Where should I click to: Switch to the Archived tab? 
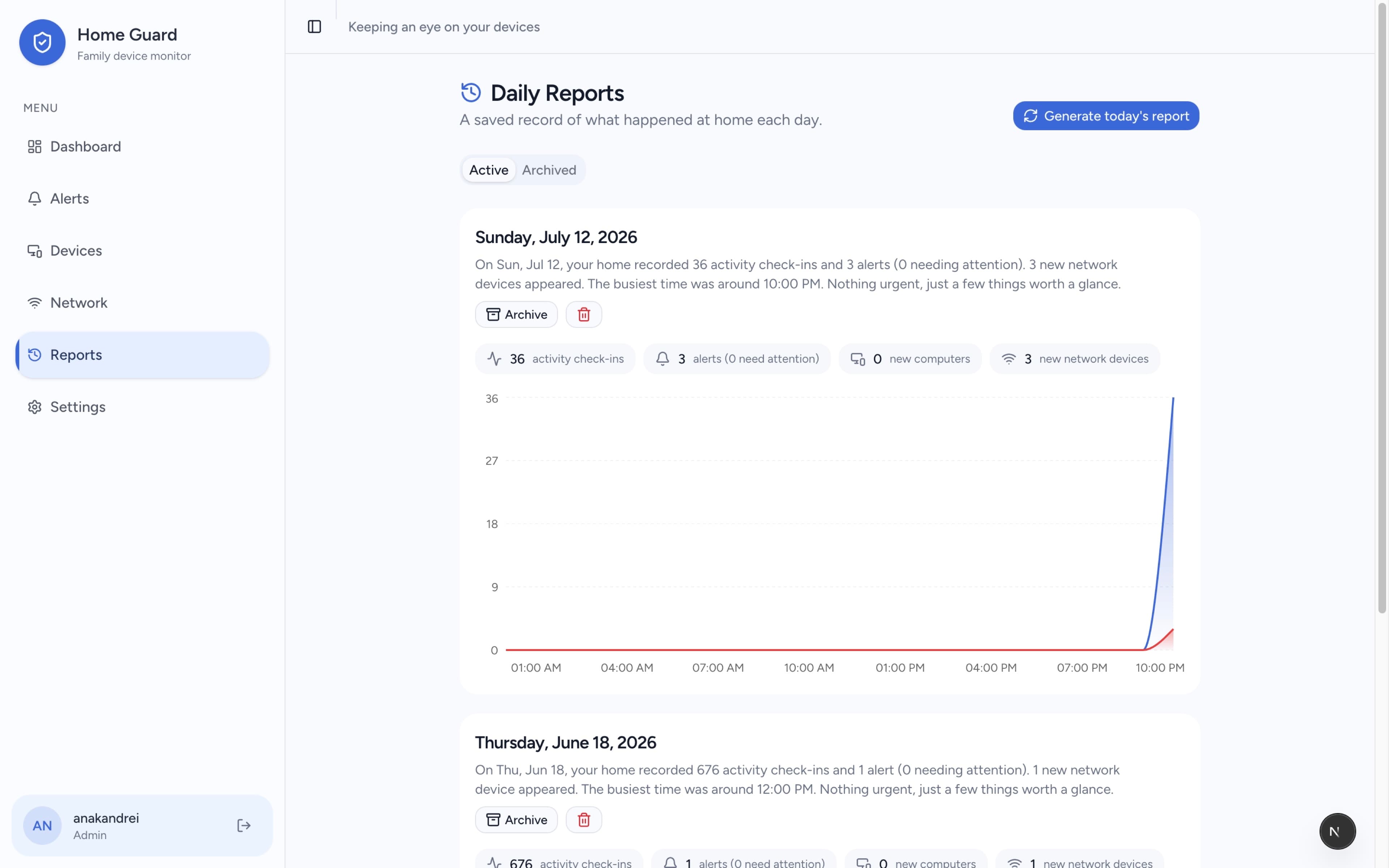549,170
